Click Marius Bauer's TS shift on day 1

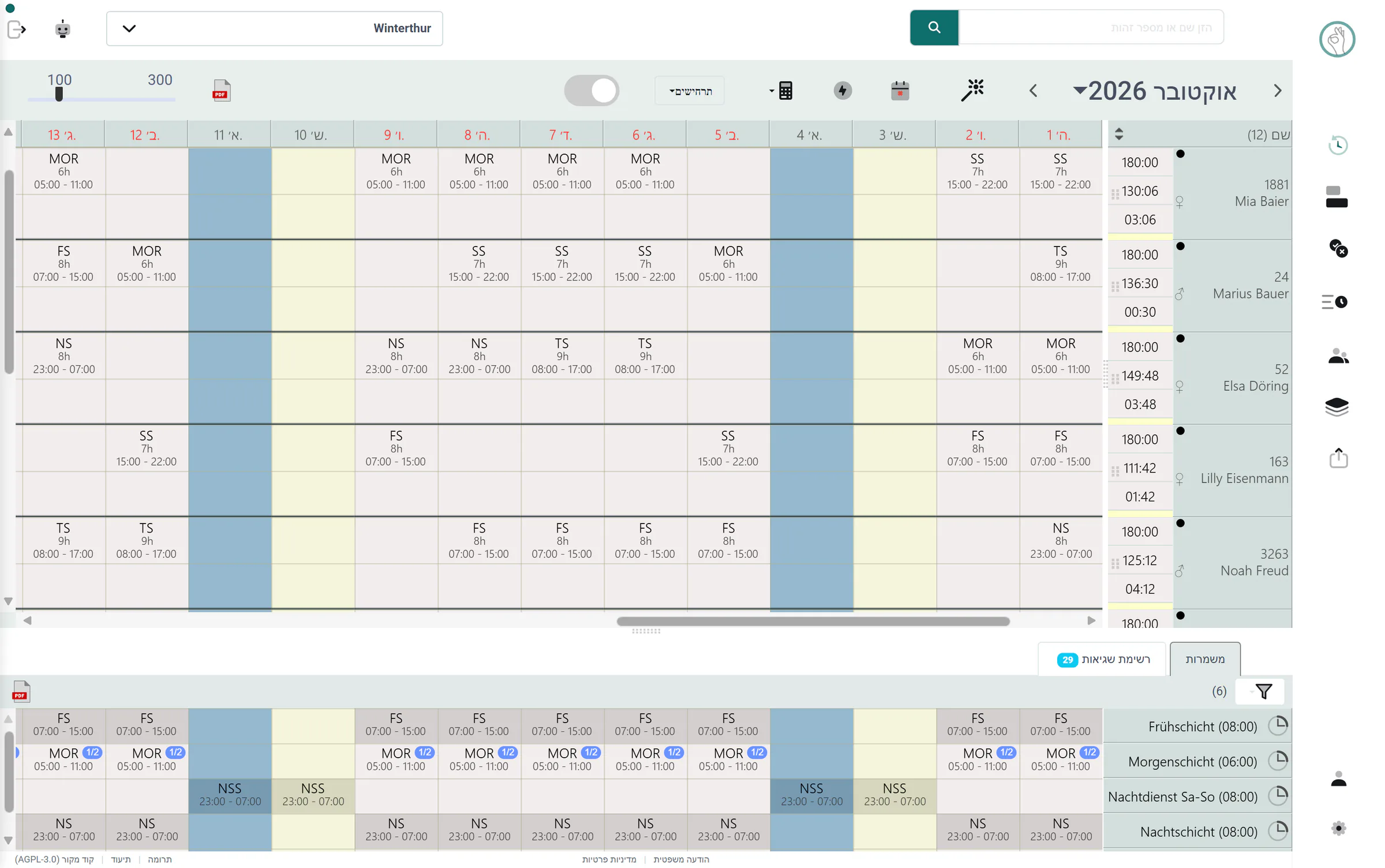pyautogui.click(x=1060, y=263)
